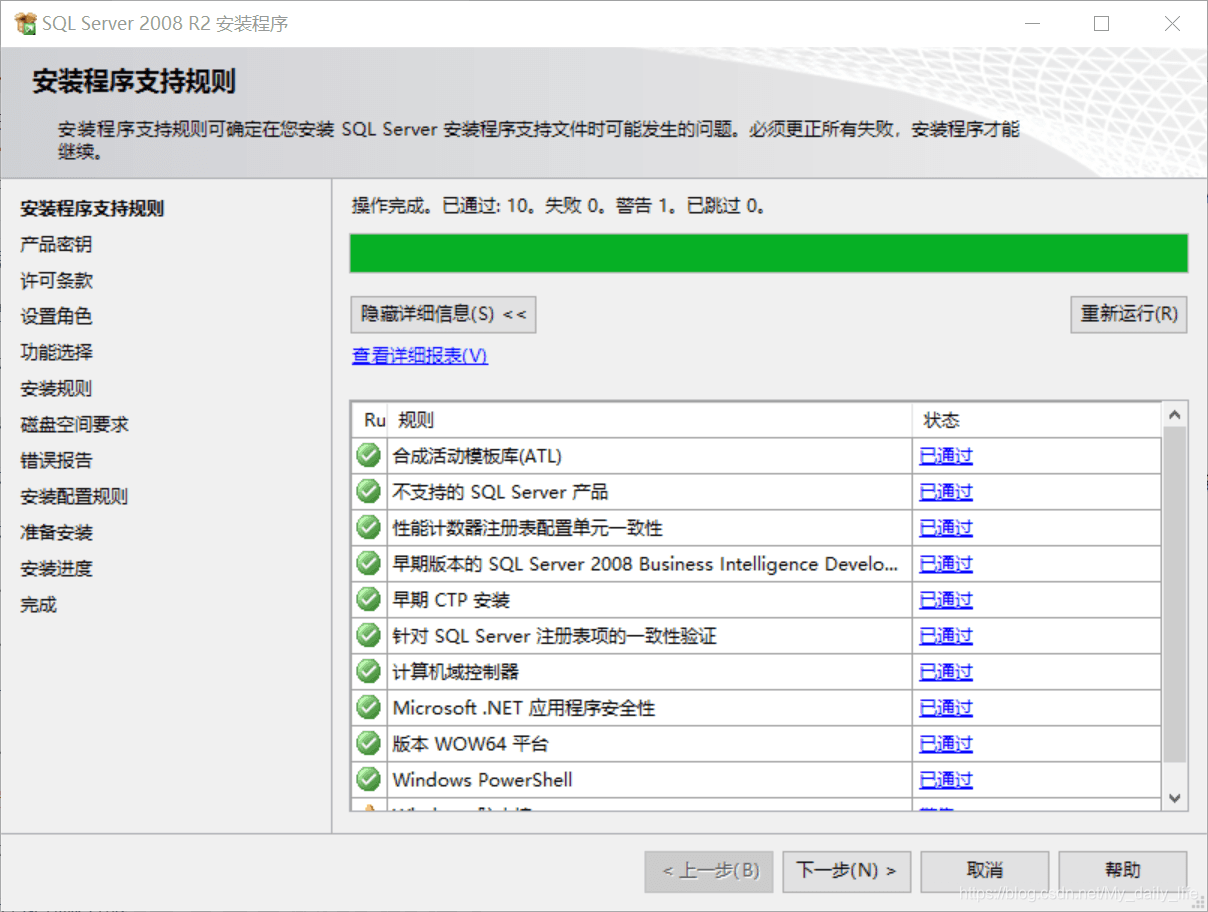The image size is (1208, 912).
Task: Open 已通过 link for 针对 SQL Server 注册表项的一致性验证
Action: coord(946,636)
